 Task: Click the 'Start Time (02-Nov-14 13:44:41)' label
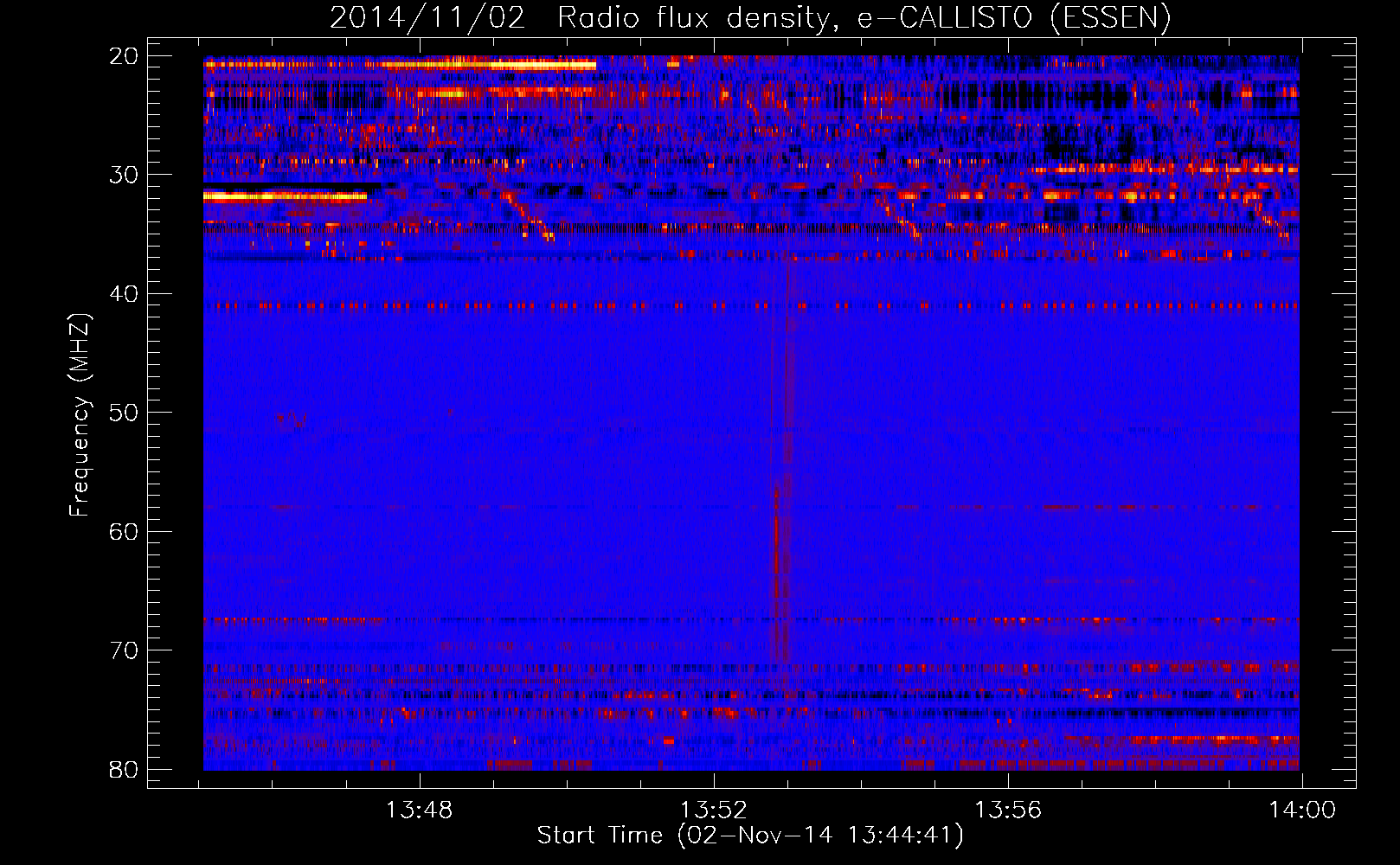750,836
